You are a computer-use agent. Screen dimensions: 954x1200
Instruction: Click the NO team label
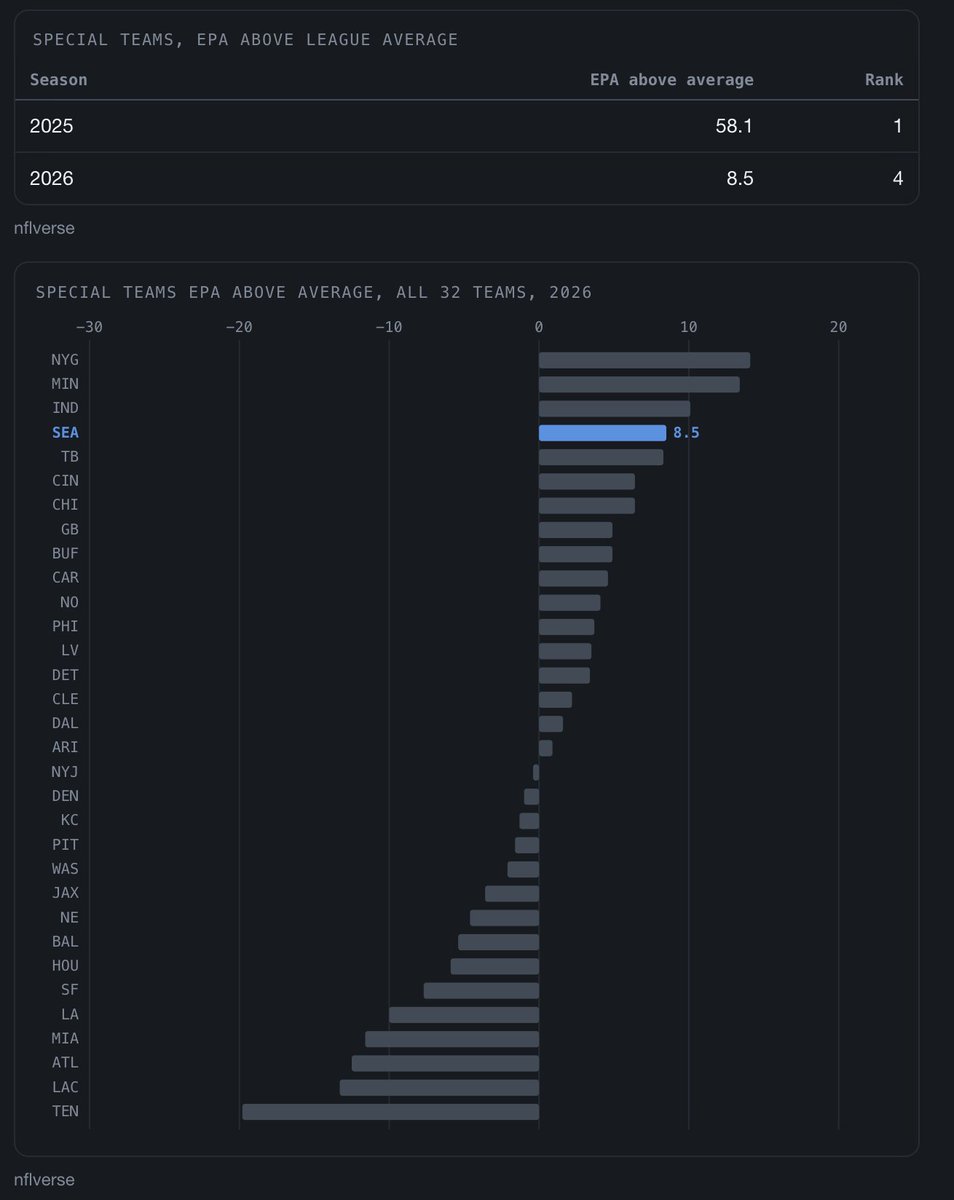70,602
